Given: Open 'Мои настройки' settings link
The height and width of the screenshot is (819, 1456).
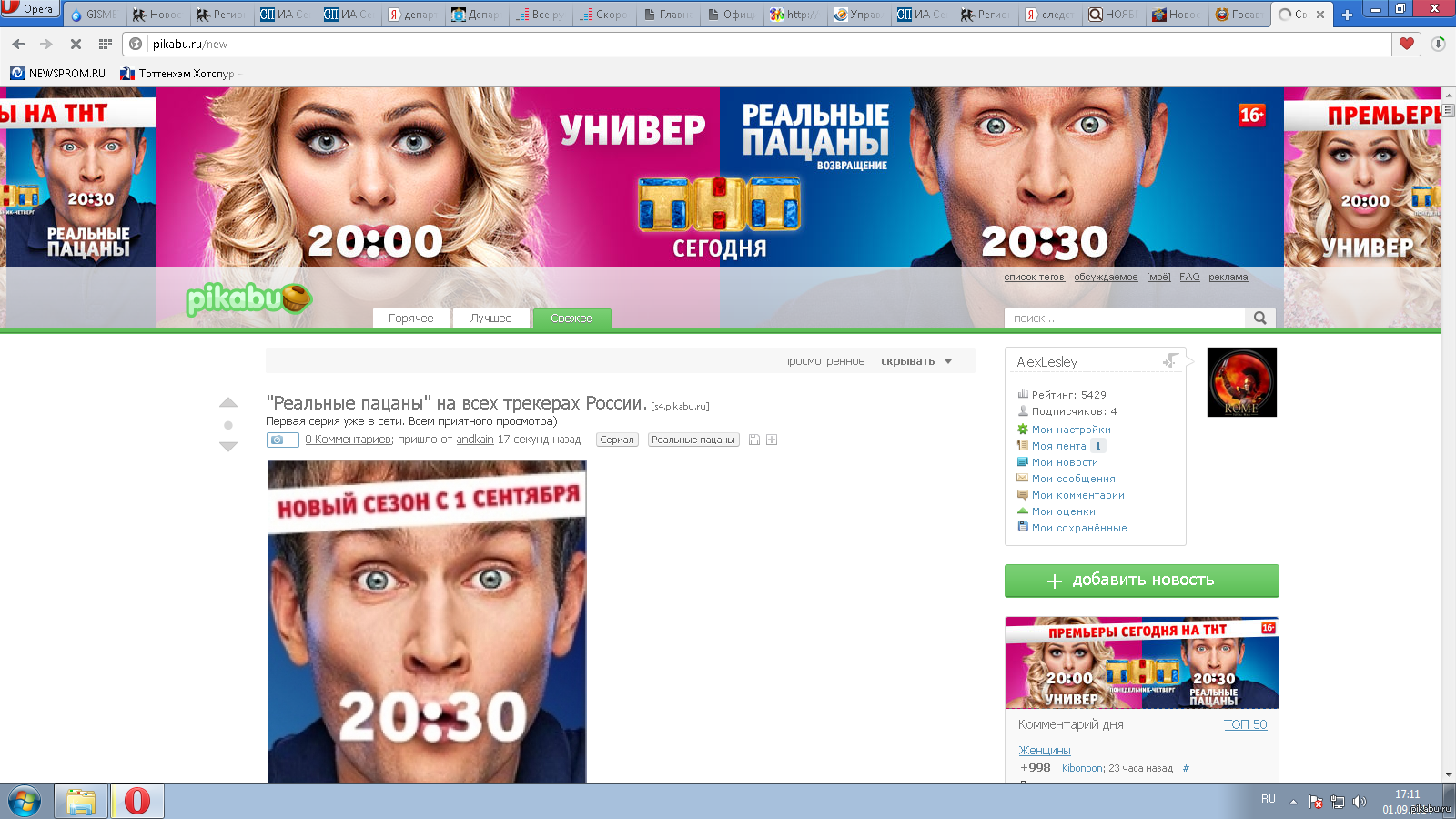Looking at the screenshot, I should [x=1071, y=430].
